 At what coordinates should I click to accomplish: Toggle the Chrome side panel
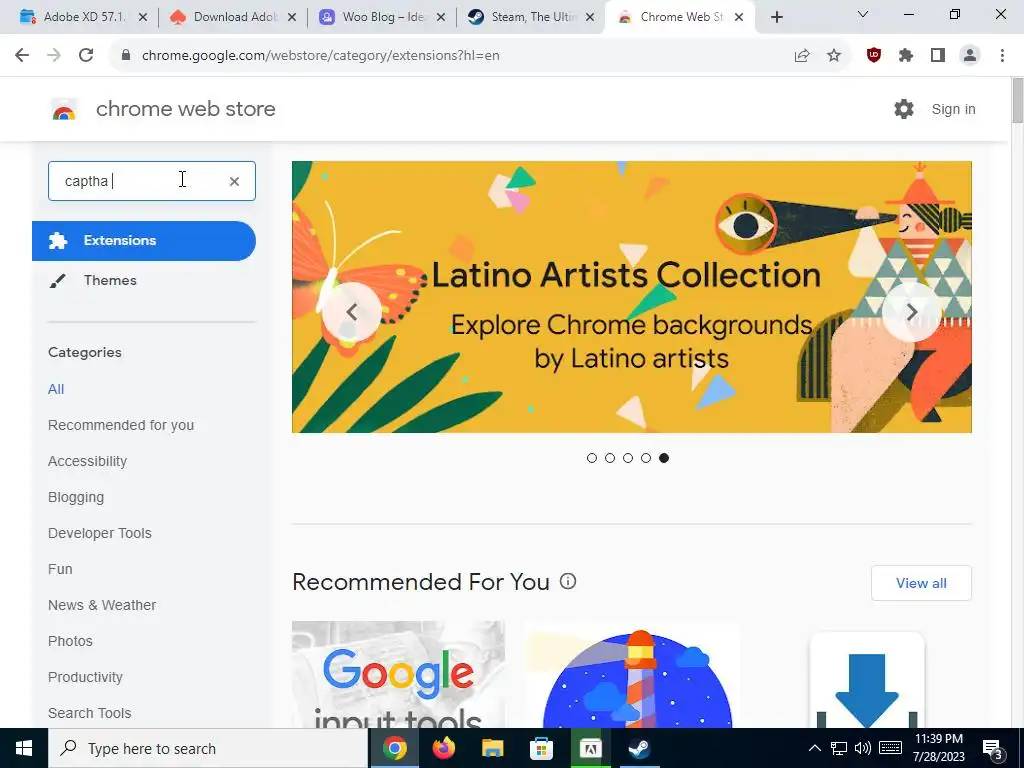coord(938,56)
